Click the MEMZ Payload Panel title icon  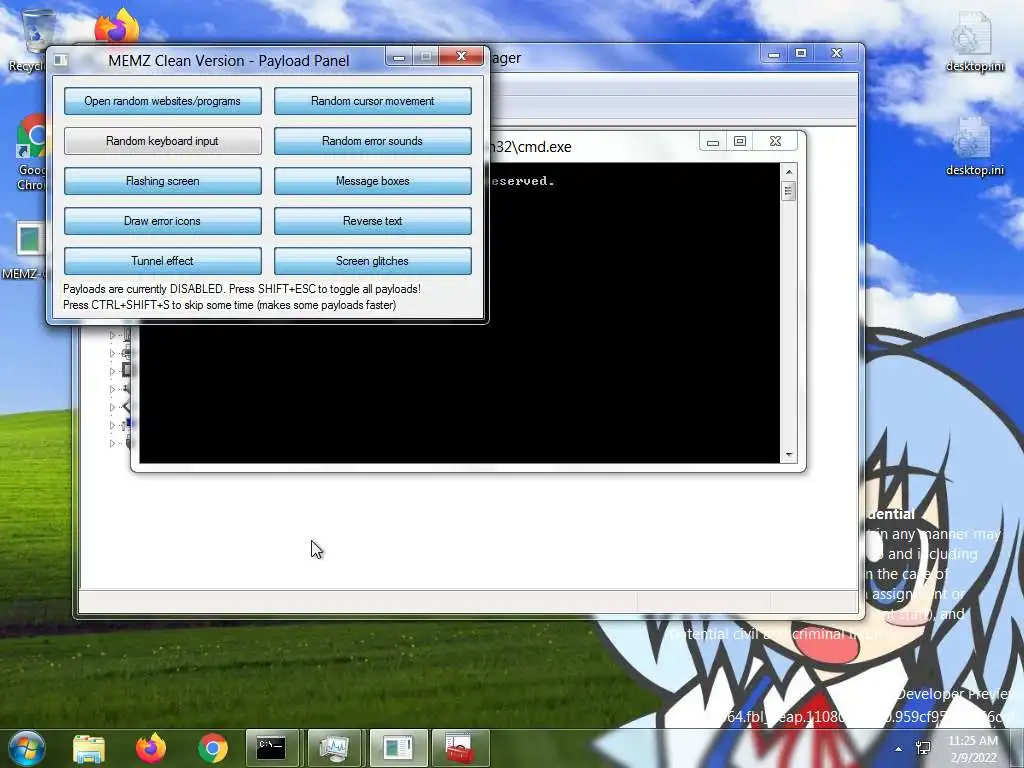[x=61, y=60]
